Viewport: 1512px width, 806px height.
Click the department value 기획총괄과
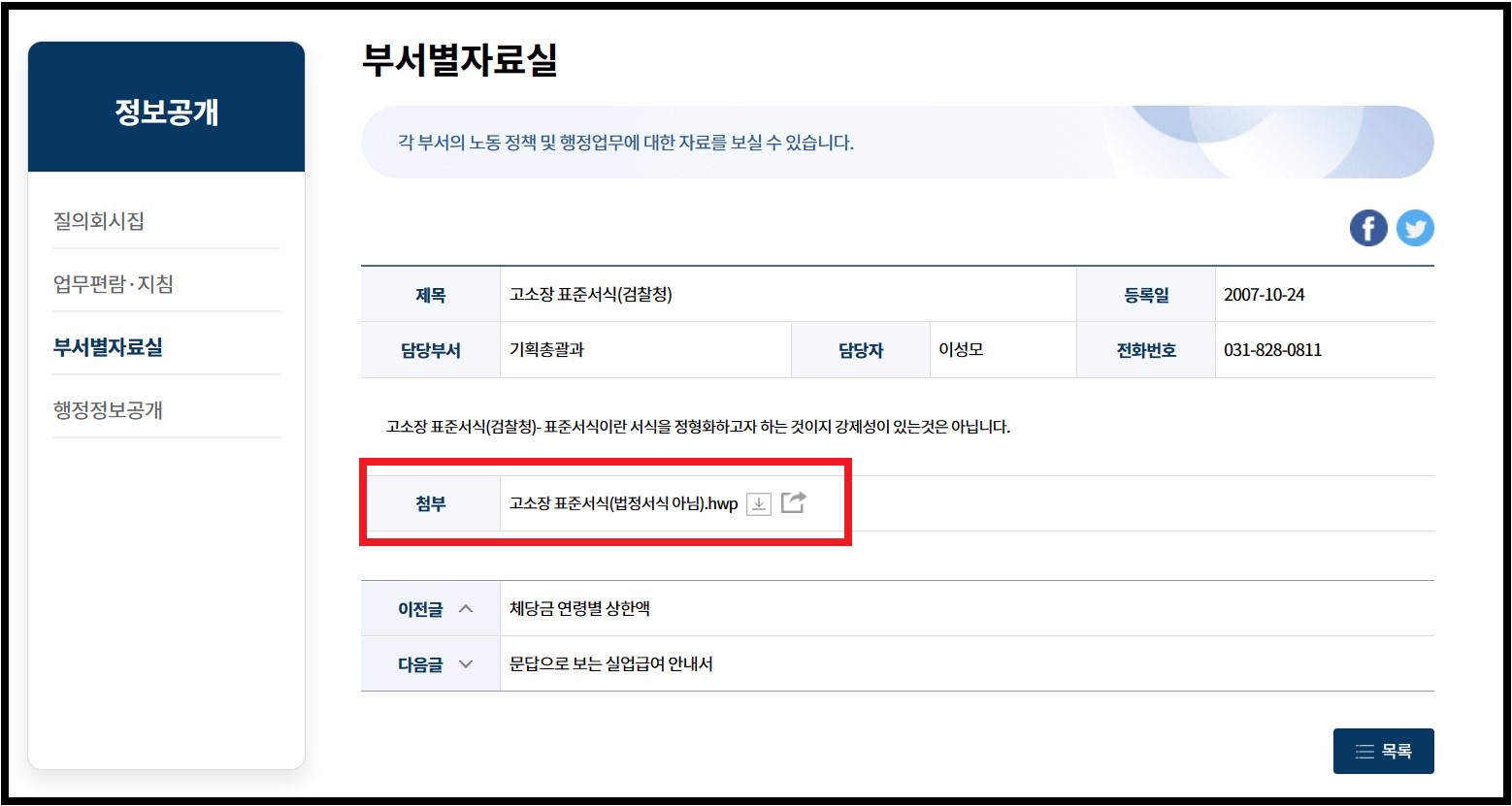coord(547,350)
